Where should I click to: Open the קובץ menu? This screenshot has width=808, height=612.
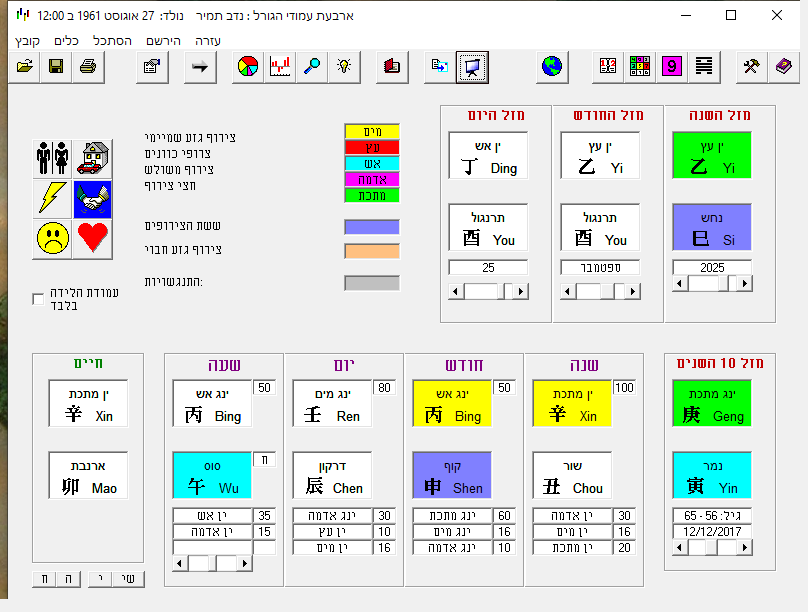point(26,41)
